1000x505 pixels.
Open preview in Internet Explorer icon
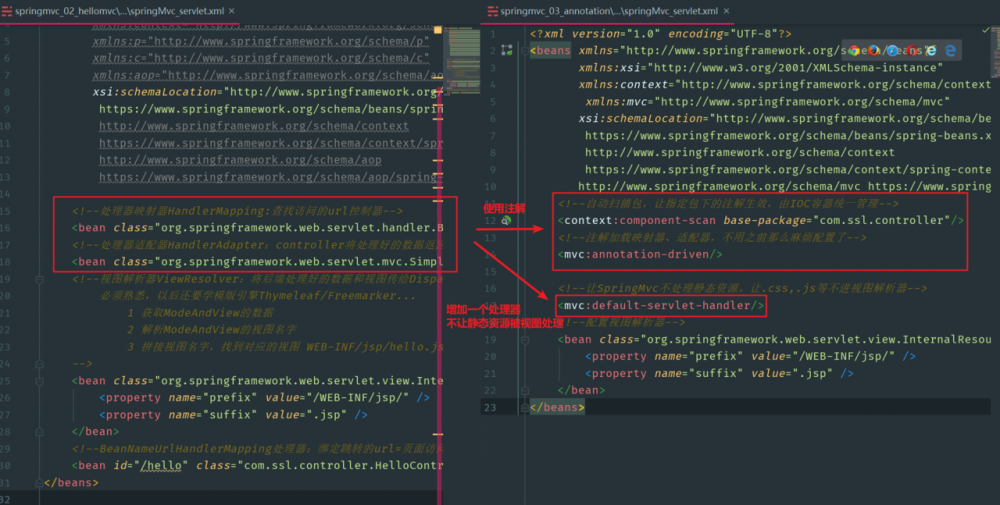coord(931,50)
